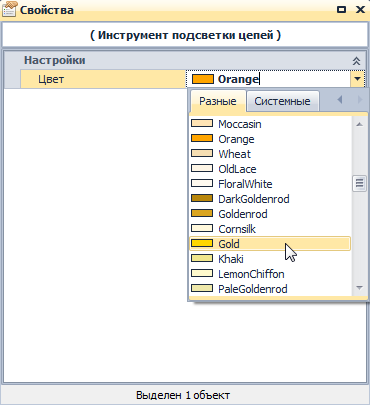Click the Orange text field in Цвет row

click(x=268, y=79)
